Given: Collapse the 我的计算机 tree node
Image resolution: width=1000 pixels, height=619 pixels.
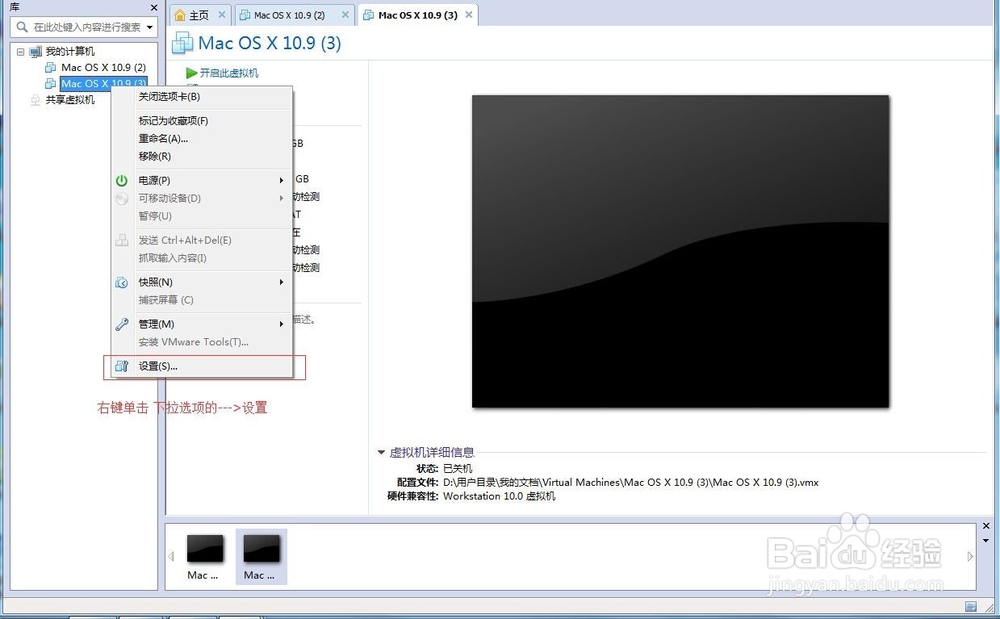Looking at the screenshot, I should point(20,52).
